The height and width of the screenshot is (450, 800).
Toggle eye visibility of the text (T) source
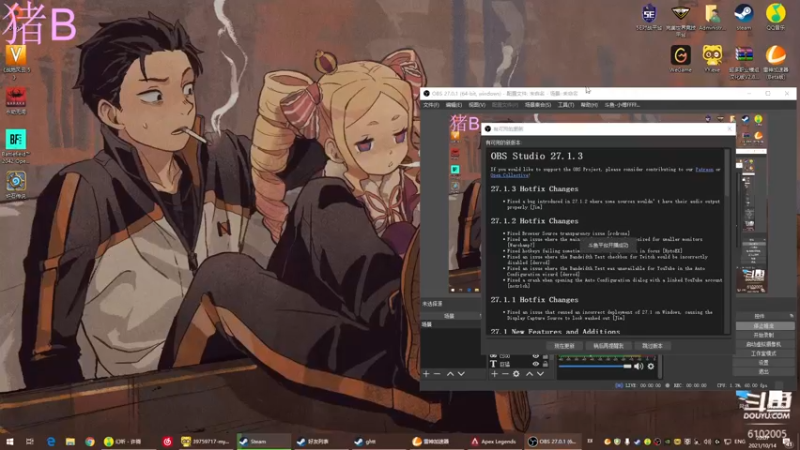[535, 364]
